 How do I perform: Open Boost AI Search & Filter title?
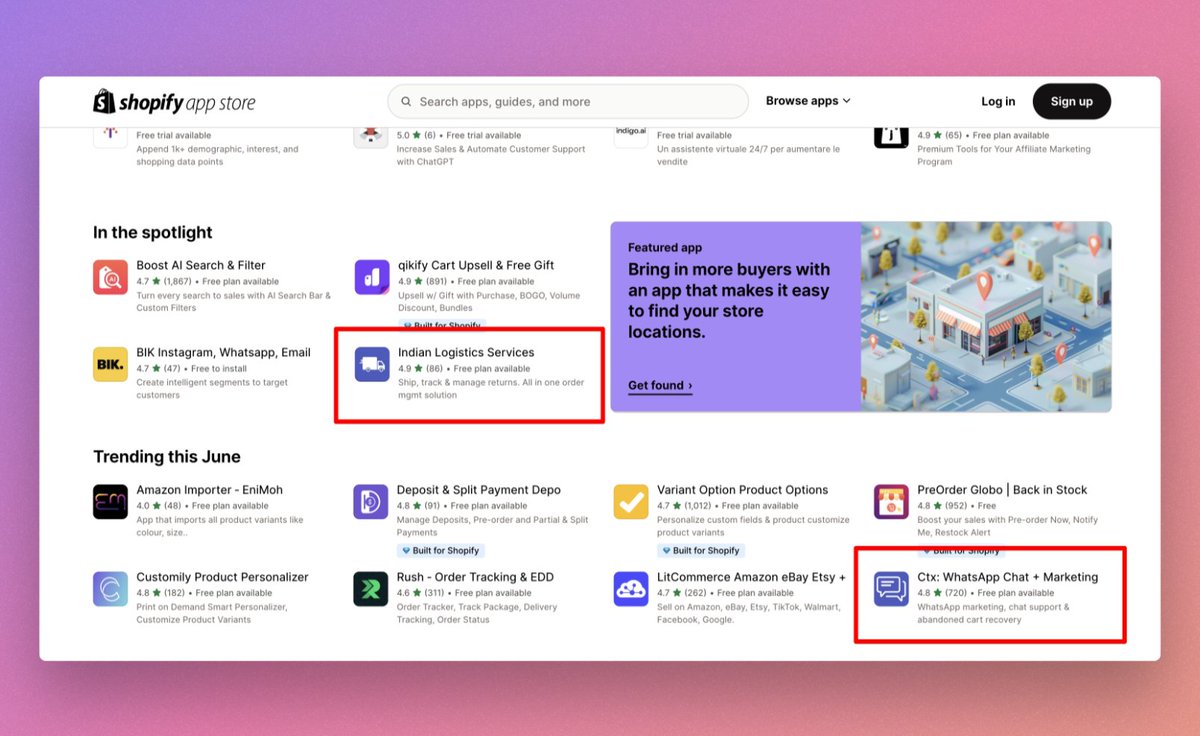point(201,265)
